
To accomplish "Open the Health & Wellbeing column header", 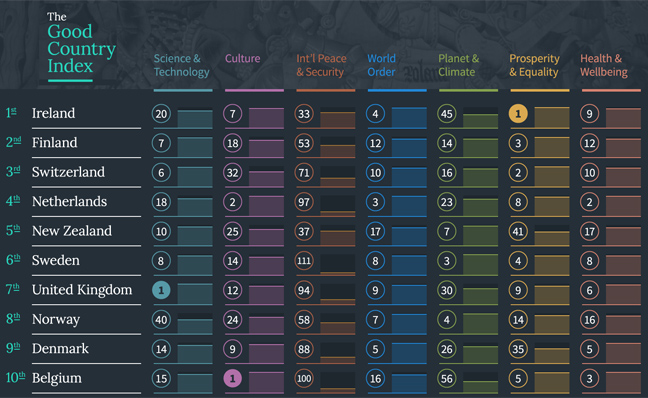I will (604, 65).
